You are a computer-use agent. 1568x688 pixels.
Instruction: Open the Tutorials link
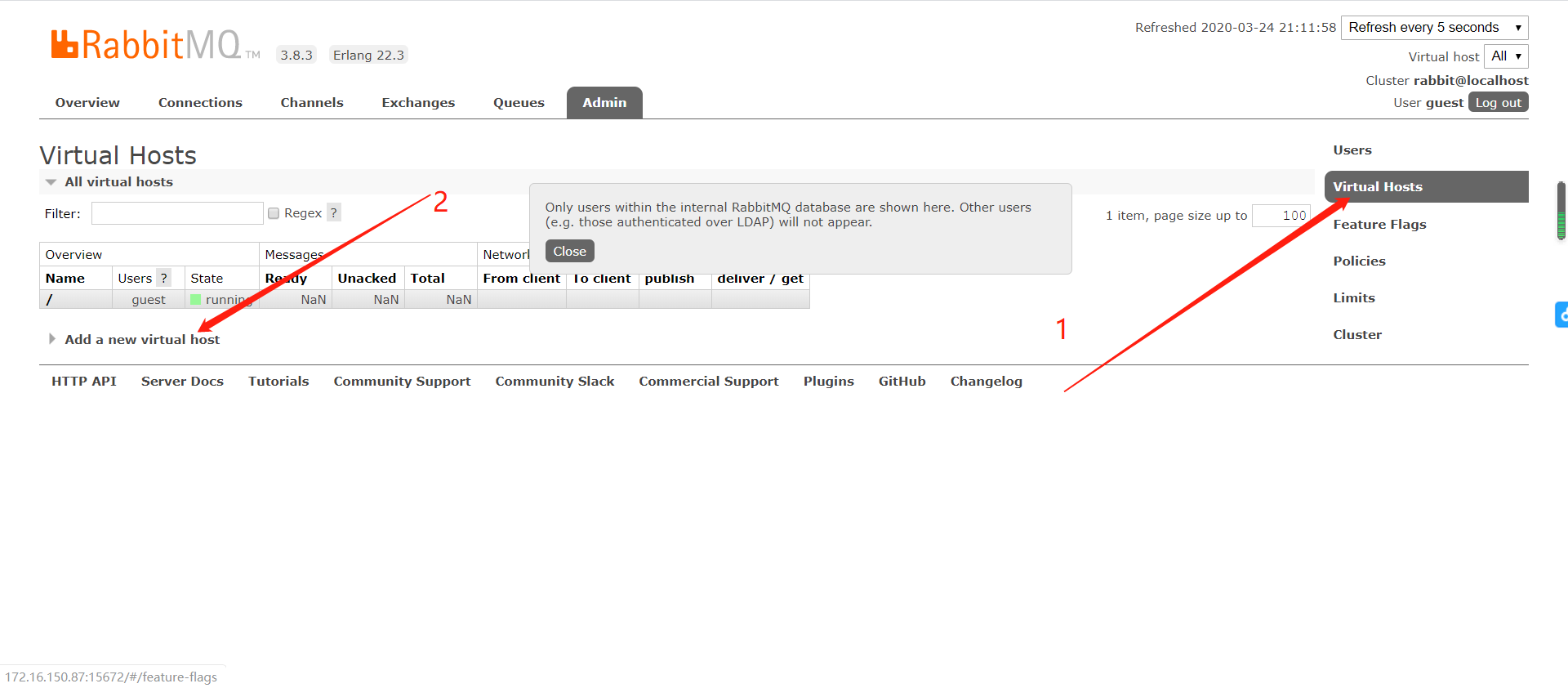pos(278,382)
